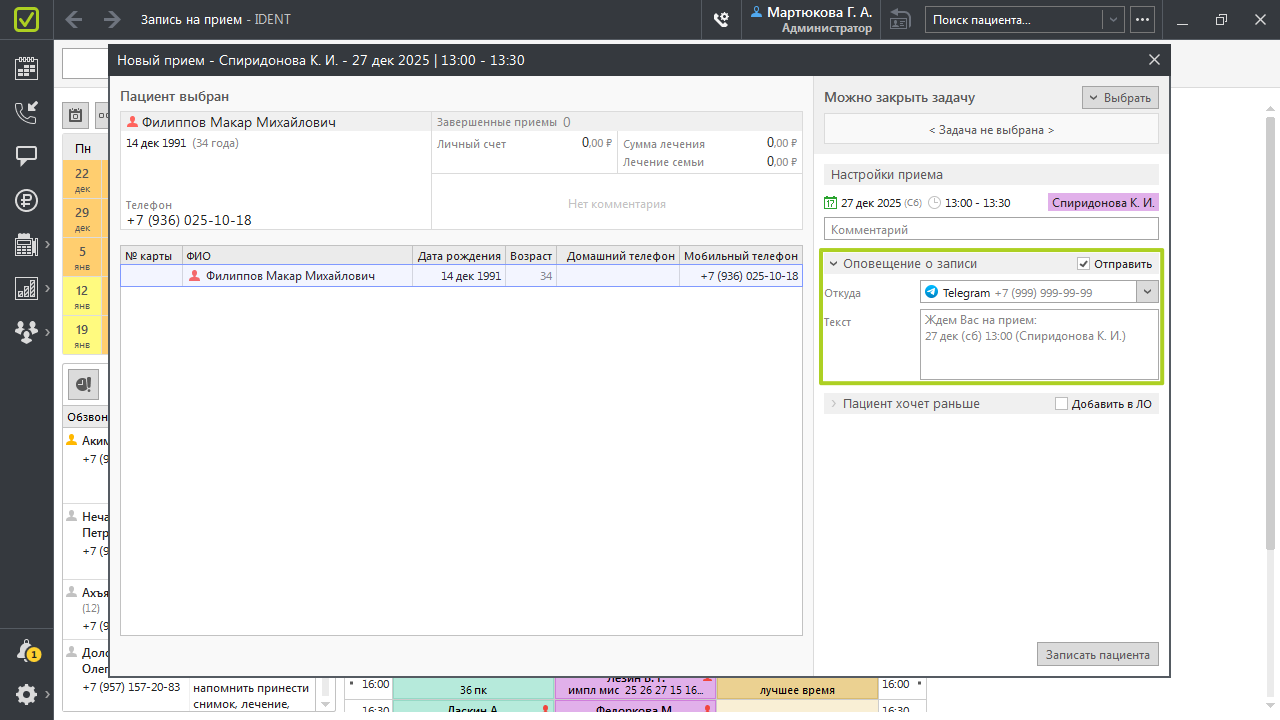Click the Комментарий input field

coord(990,229)
